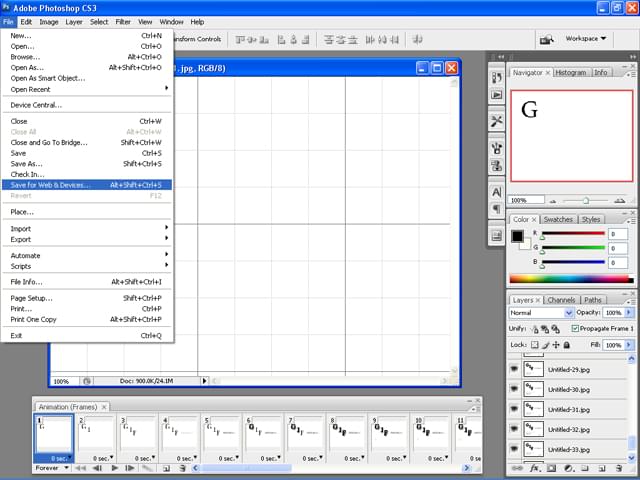Hide the Untitled-30.jpg layer
Screen dimensions: 640x480
pyautogui.click(x=514, y=389)
